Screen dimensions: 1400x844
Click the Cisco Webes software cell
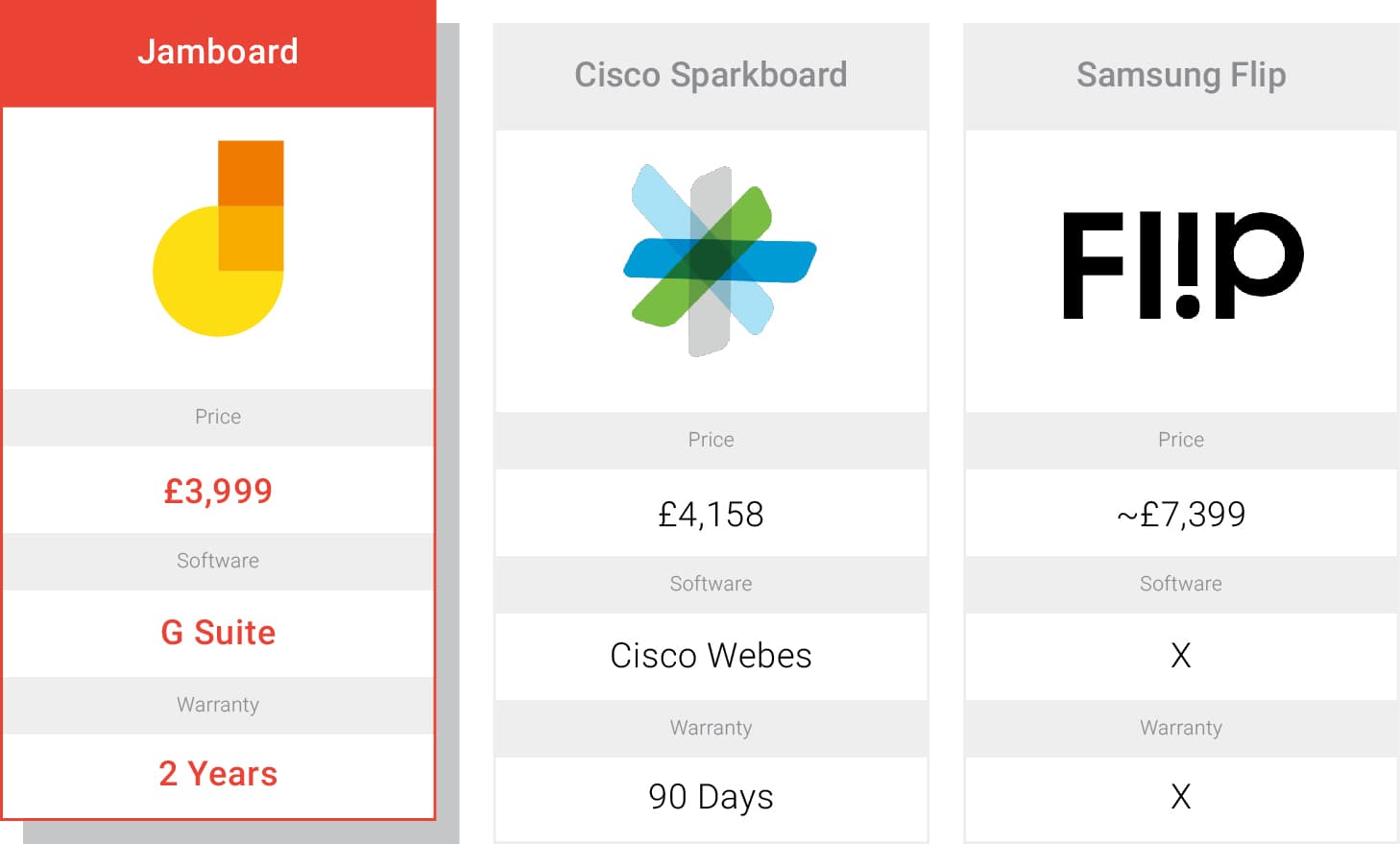(x=711, y=656)
